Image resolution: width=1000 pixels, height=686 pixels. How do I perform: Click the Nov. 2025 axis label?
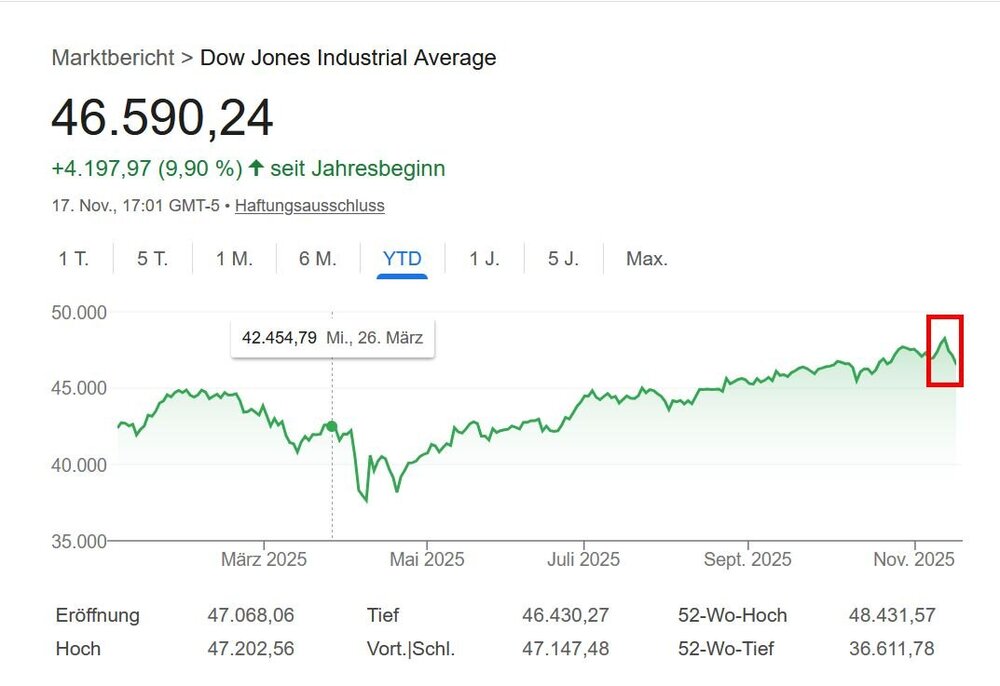914,560
